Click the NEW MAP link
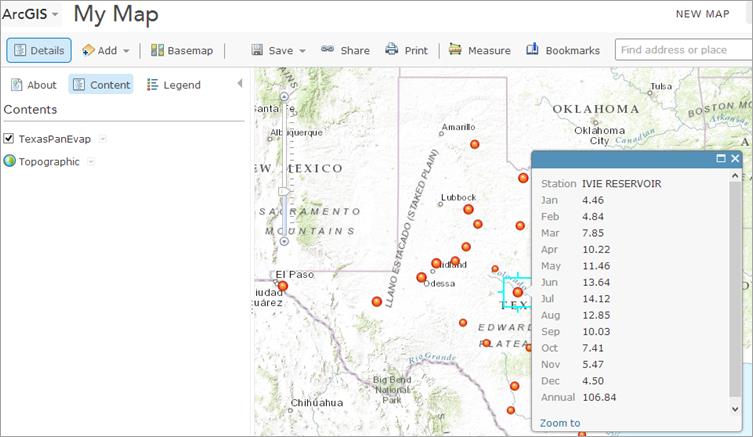This screenshot has width=753, height=437. [x=702, y=14]
